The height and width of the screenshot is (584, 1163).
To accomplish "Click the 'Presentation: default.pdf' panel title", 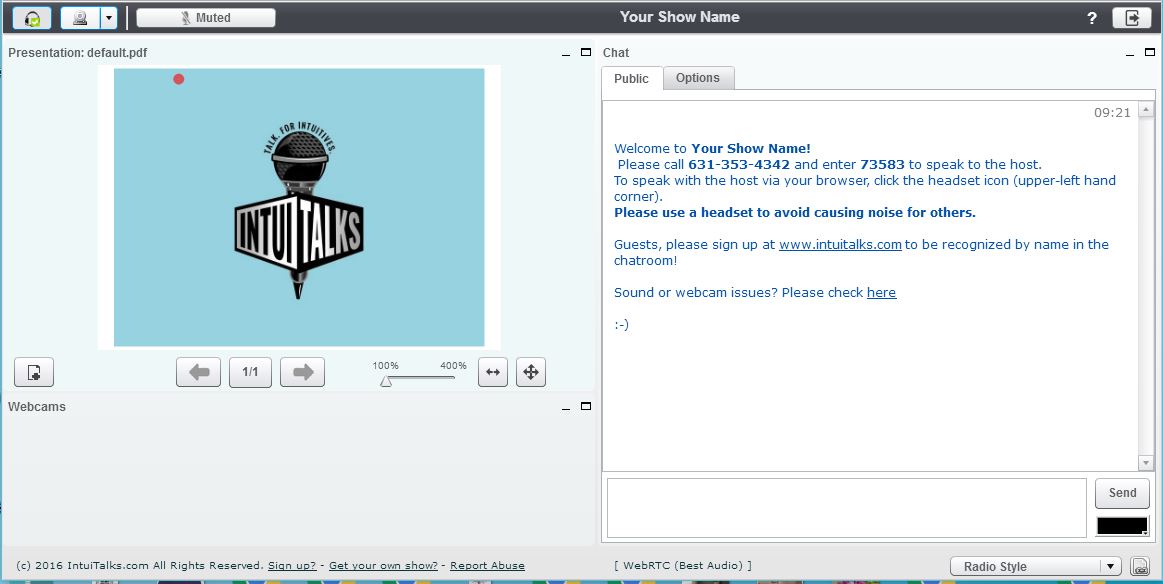I will coord(78,53).
